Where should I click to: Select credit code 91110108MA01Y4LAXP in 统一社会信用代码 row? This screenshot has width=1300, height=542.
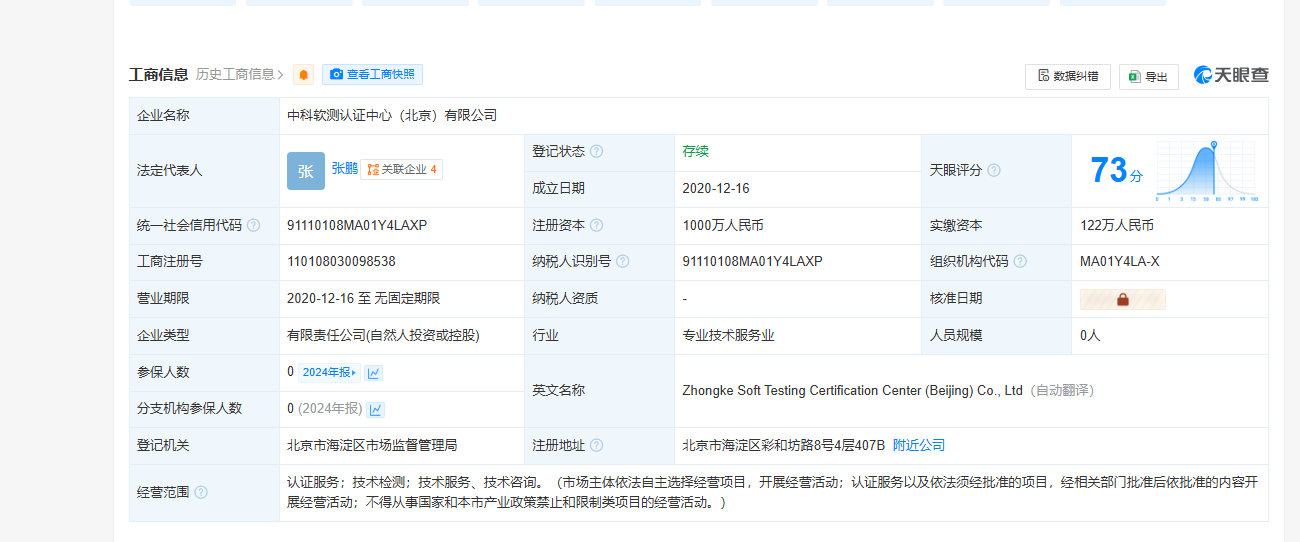point(357,226)
